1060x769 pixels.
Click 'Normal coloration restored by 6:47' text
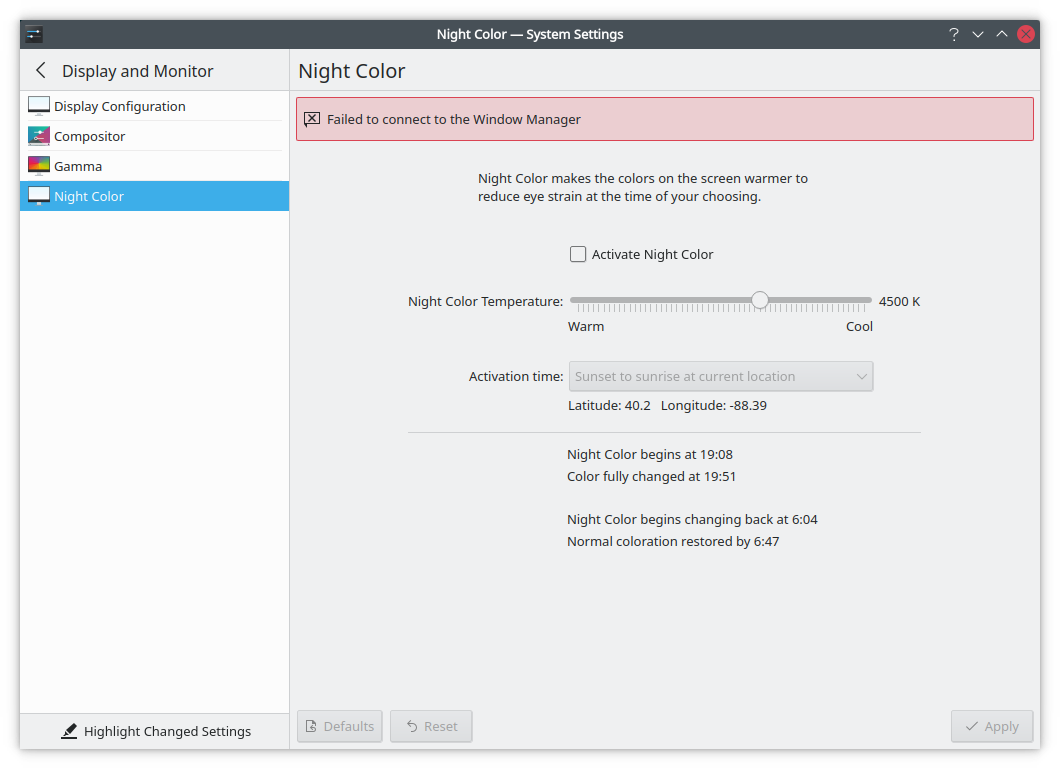673,541
